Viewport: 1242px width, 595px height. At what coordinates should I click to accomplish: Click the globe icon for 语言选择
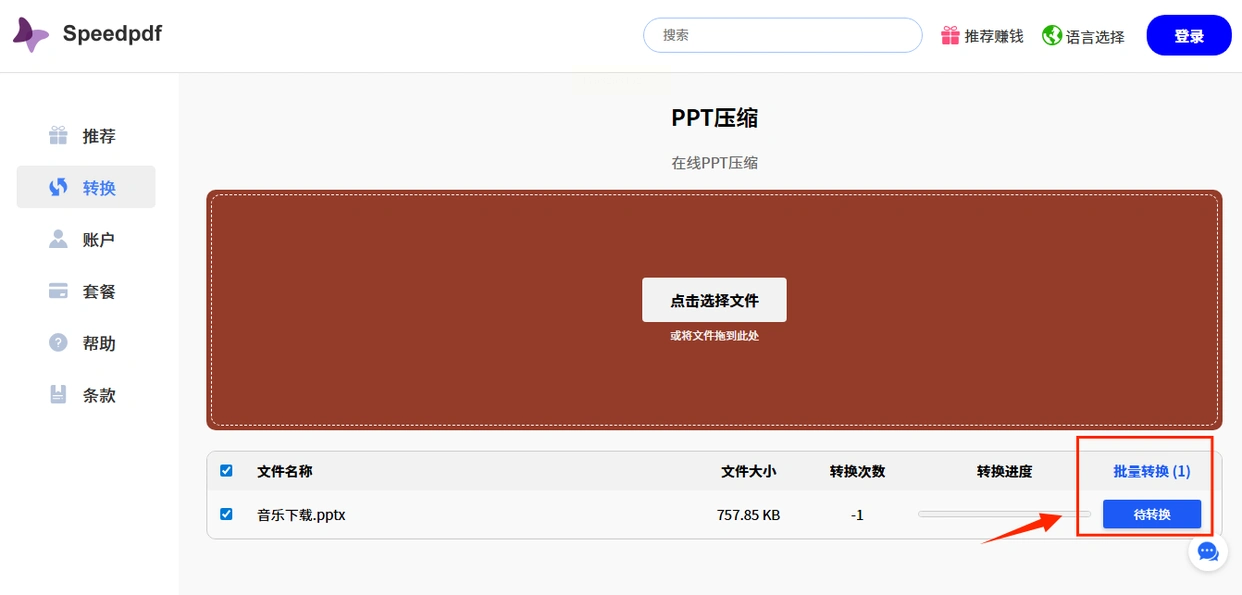point(1051,36)
